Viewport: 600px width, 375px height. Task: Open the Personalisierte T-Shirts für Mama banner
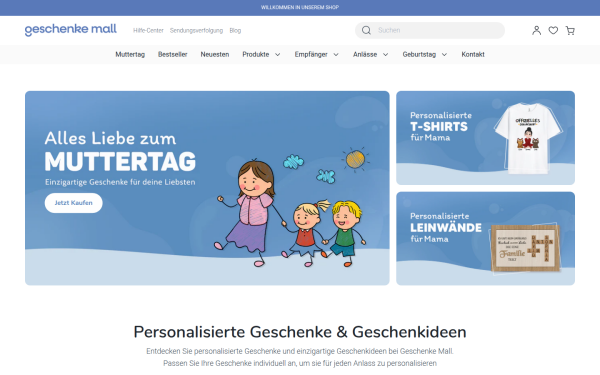(485, 138)
